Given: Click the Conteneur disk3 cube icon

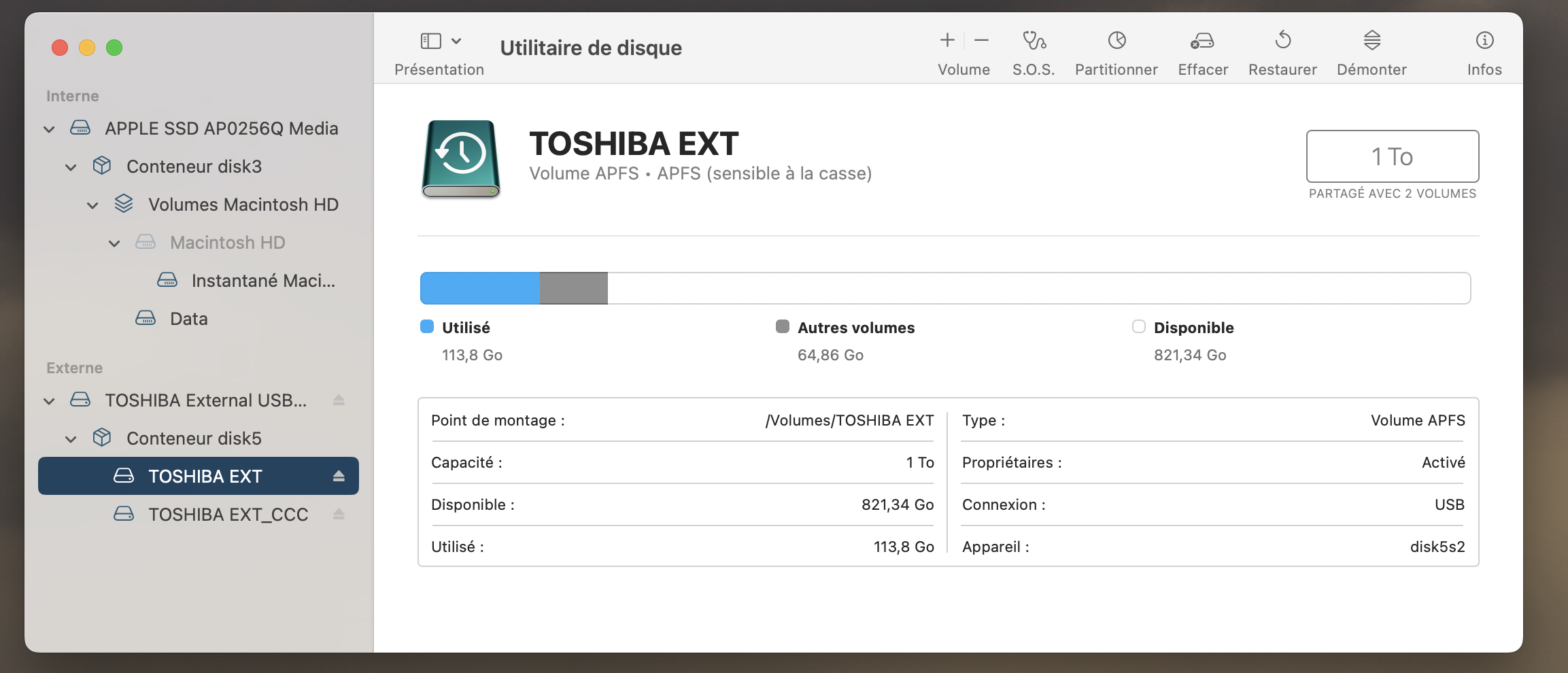Looking at the screenshot, I should (102, 166).
